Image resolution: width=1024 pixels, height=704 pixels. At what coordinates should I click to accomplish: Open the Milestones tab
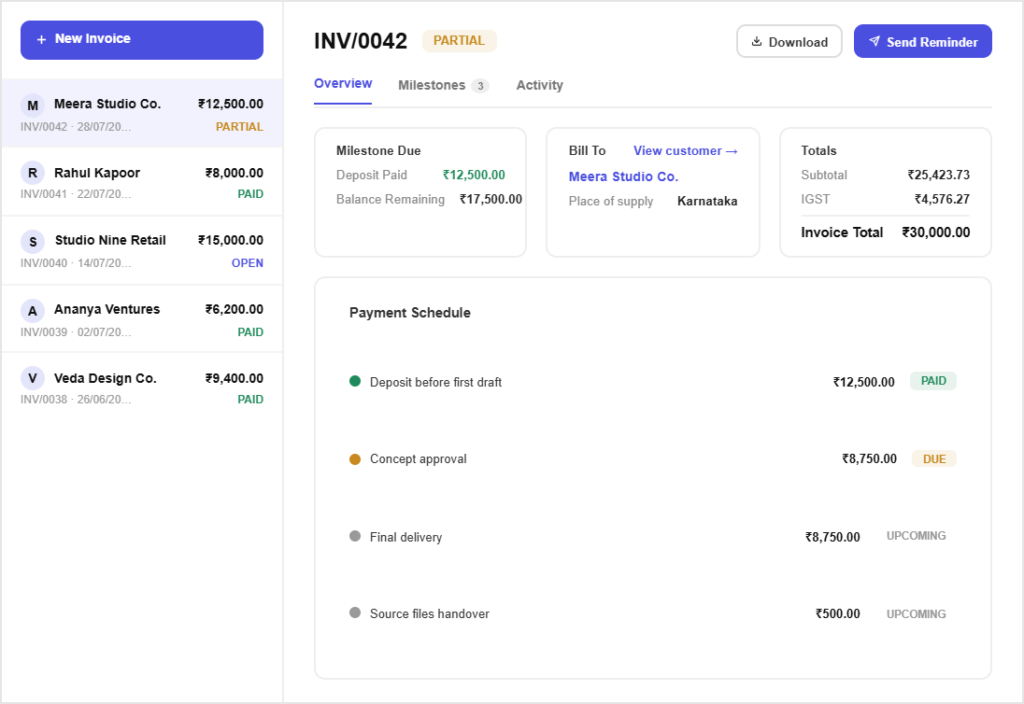pos(443,85)
